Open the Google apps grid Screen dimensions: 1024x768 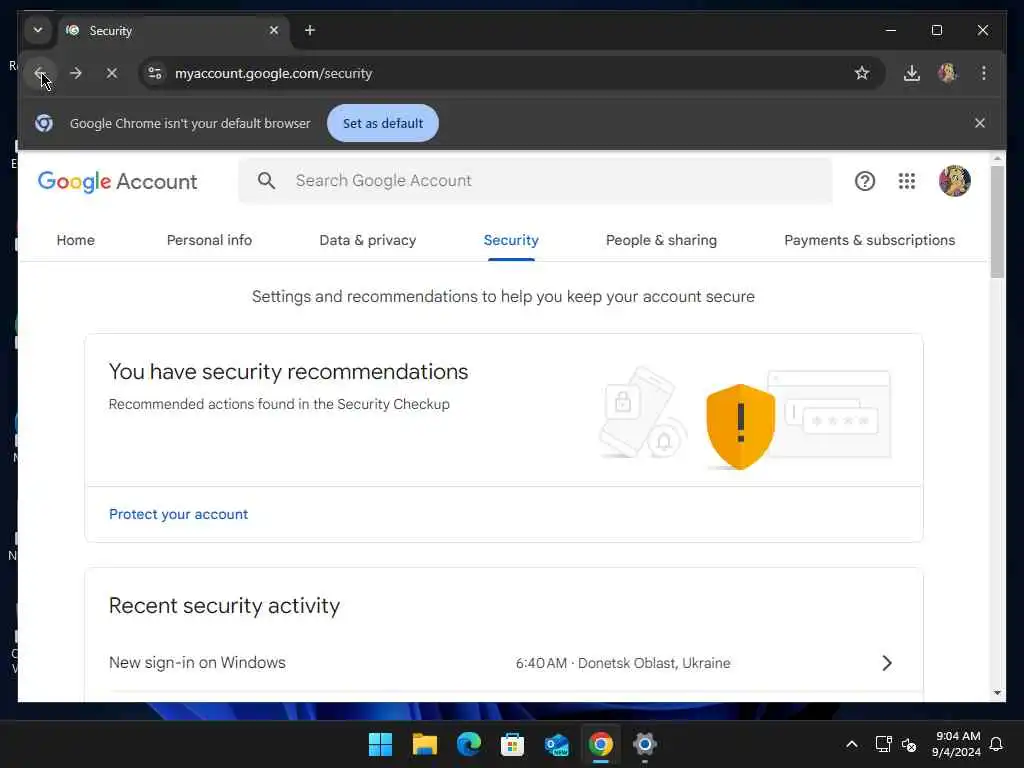[x=906, y=181]
